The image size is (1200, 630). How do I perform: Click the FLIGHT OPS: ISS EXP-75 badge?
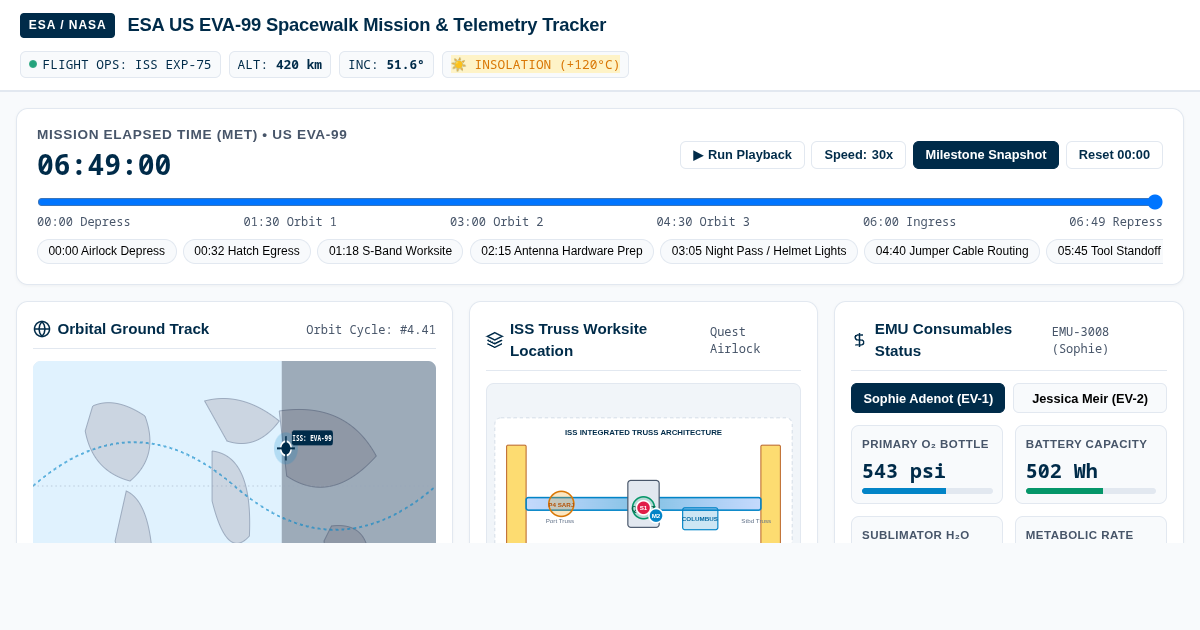[120, 65]
